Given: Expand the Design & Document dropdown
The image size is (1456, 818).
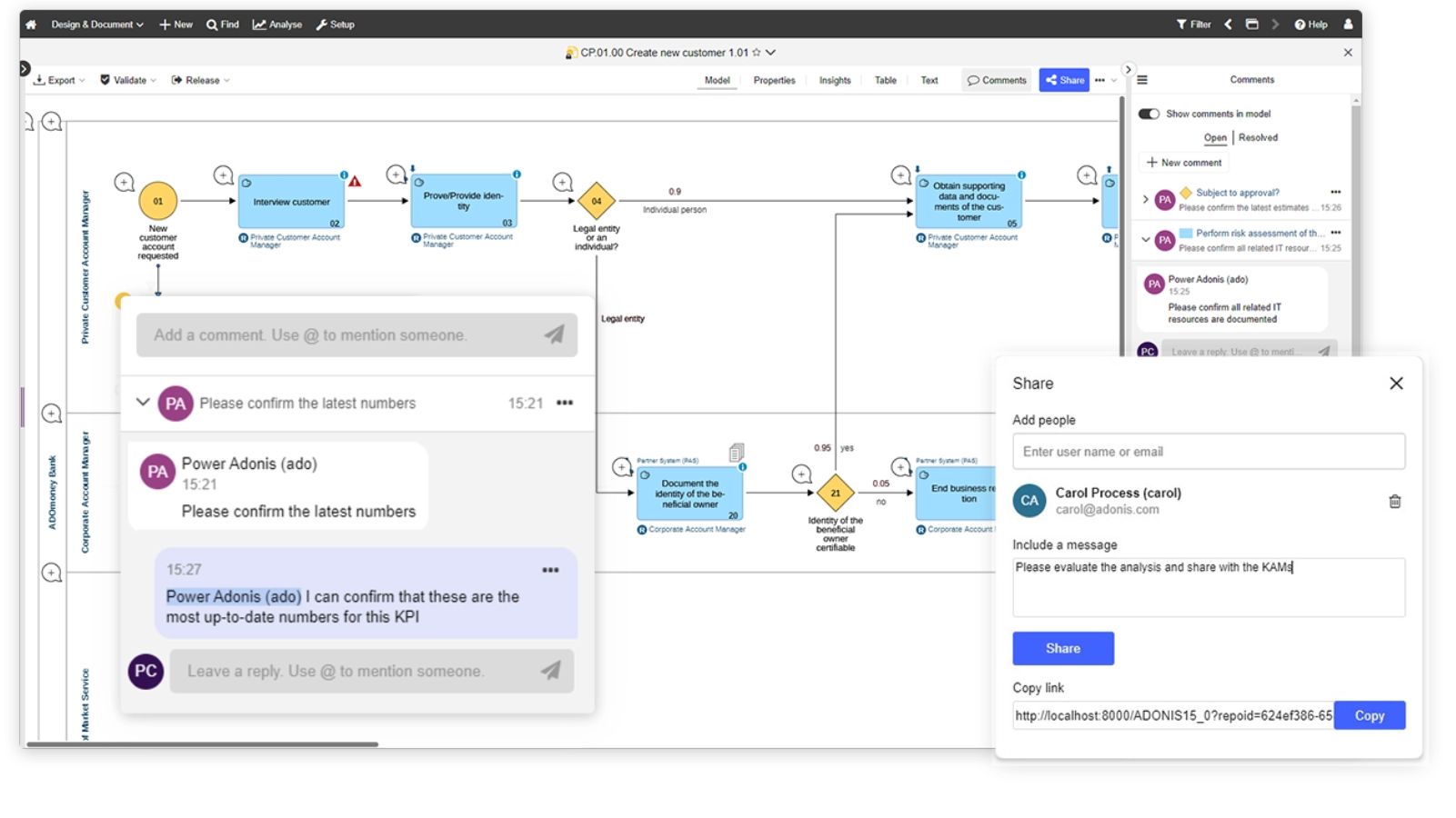Looking at the screenshot, I should 96,25.
